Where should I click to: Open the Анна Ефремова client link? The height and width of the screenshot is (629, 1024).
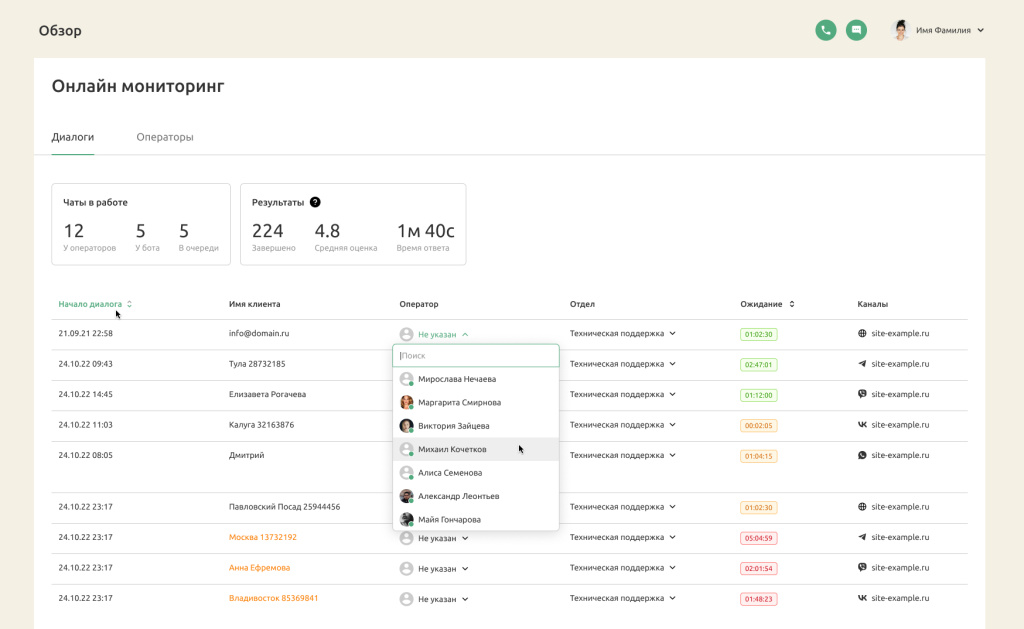coord(259,568)
